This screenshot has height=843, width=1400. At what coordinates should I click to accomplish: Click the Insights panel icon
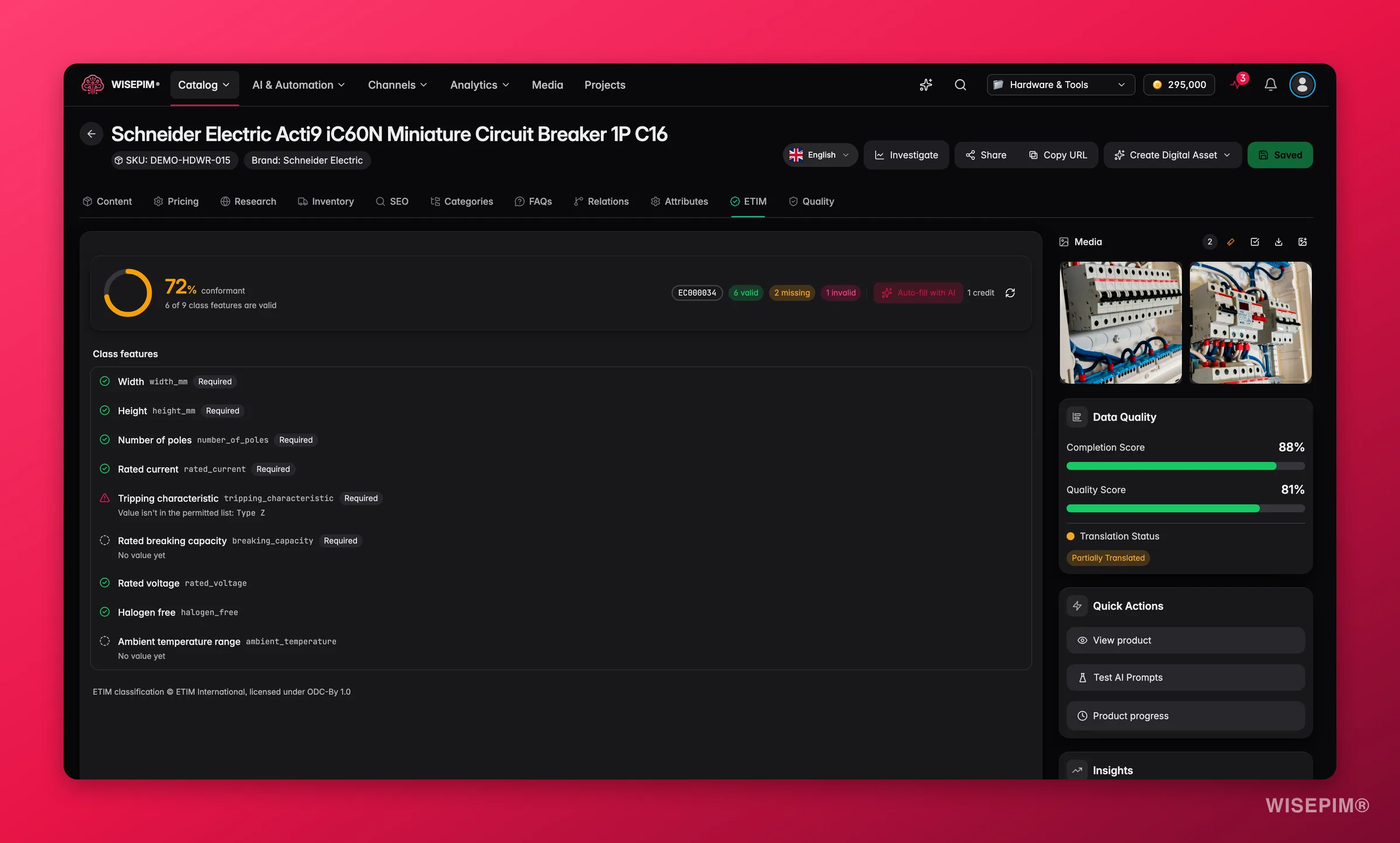1077,771
